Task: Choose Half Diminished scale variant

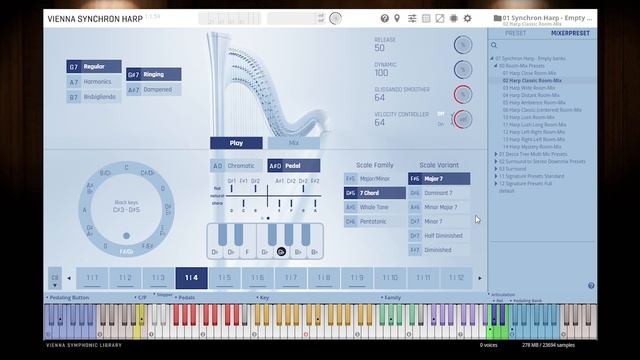Action: click(x=439, y=236)
